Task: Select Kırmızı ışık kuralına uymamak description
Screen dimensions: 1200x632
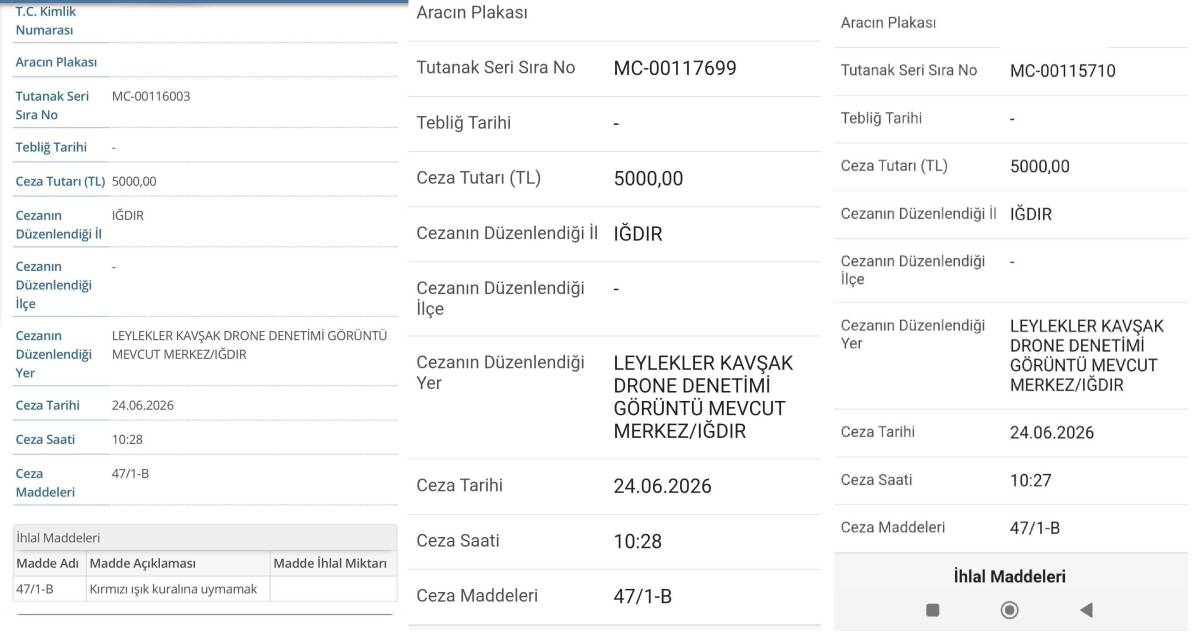Action: click(173, 590)
